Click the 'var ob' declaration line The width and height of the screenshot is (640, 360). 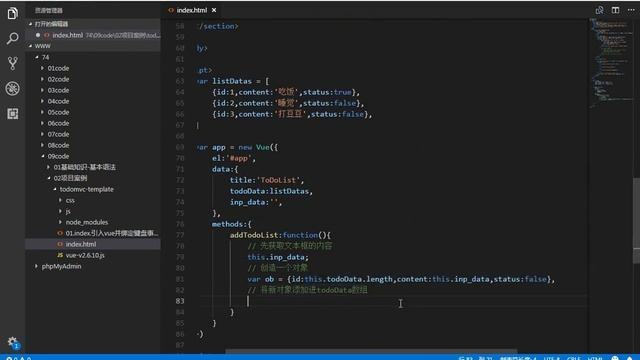(401, 279)
